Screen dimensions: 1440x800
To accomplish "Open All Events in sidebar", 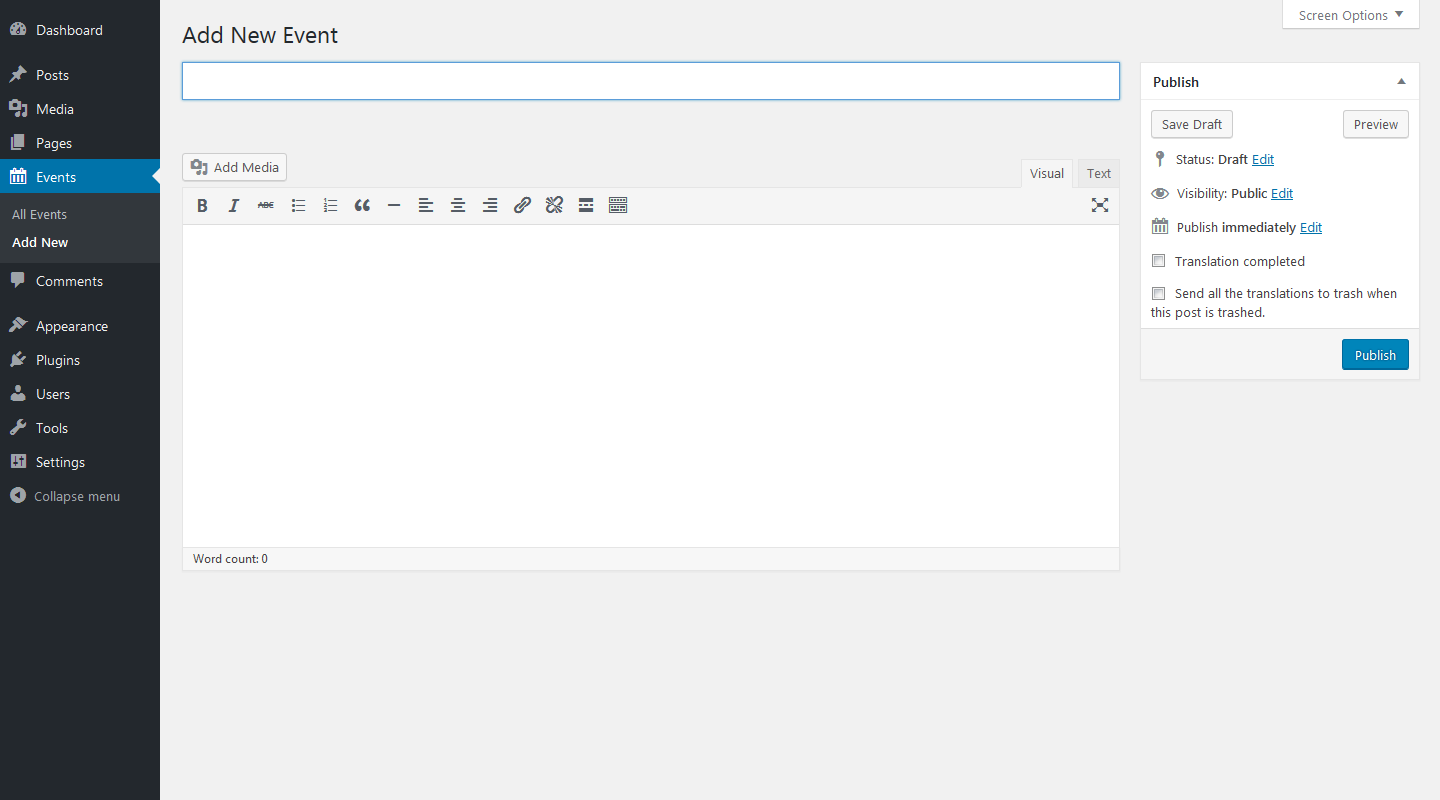I will pyautogui.click(x=40, y=214).
